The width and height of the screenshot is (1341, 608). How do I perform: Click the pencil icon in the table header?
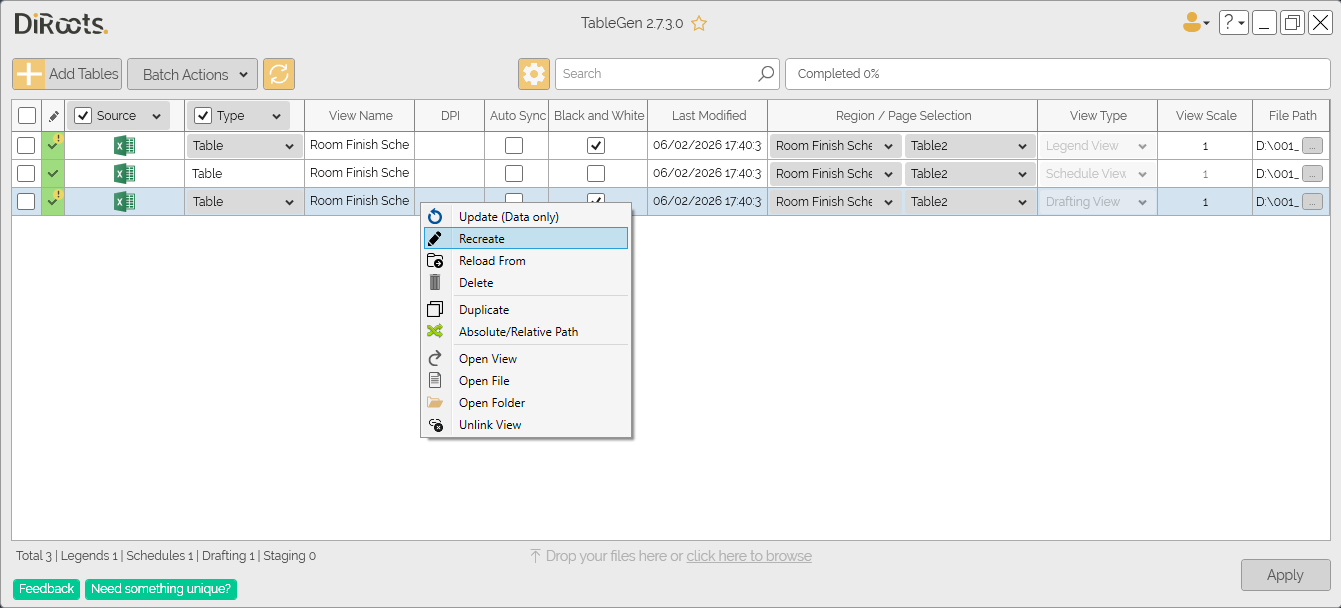[53, 115]
